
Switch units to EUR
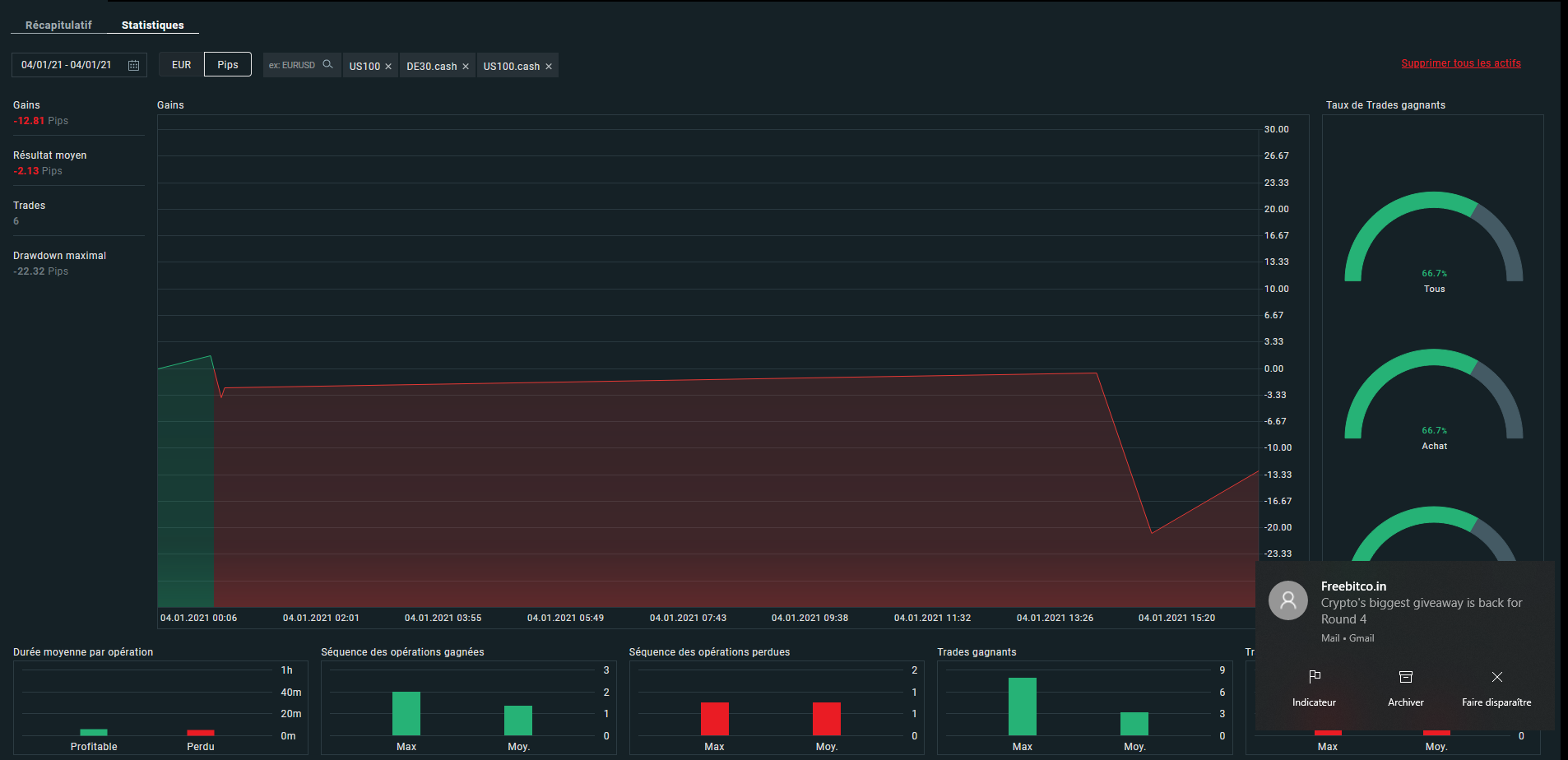coord(181,65)
